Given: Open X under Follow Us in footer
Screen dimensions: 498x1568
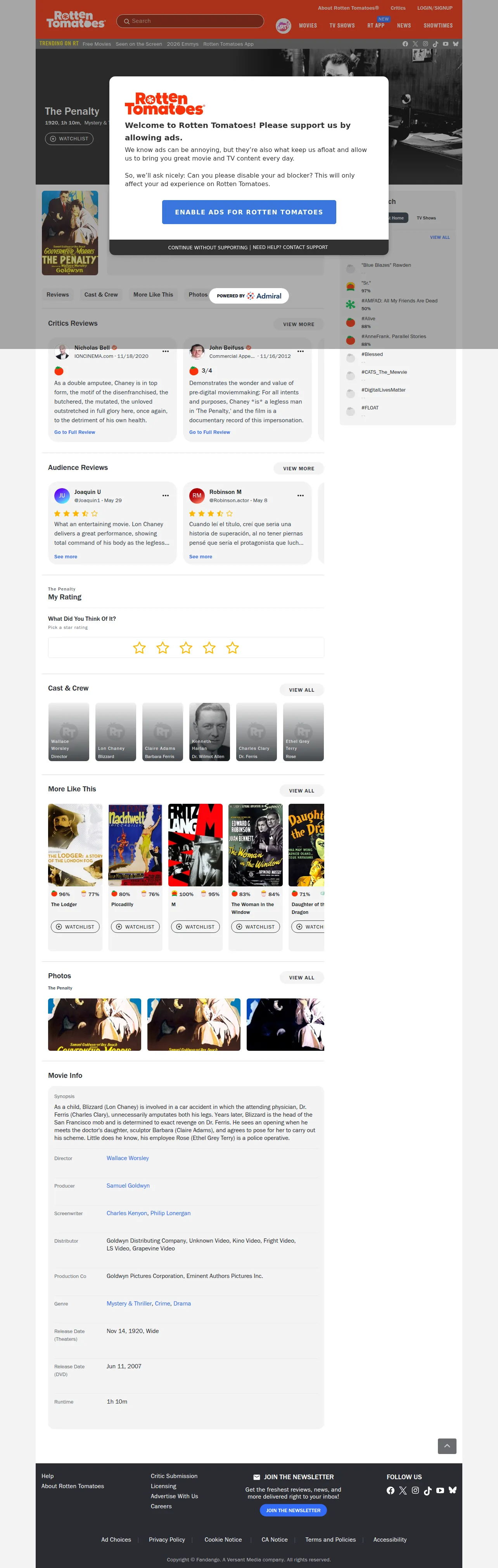Looking at the screenshot, I should click(403, 1490).
